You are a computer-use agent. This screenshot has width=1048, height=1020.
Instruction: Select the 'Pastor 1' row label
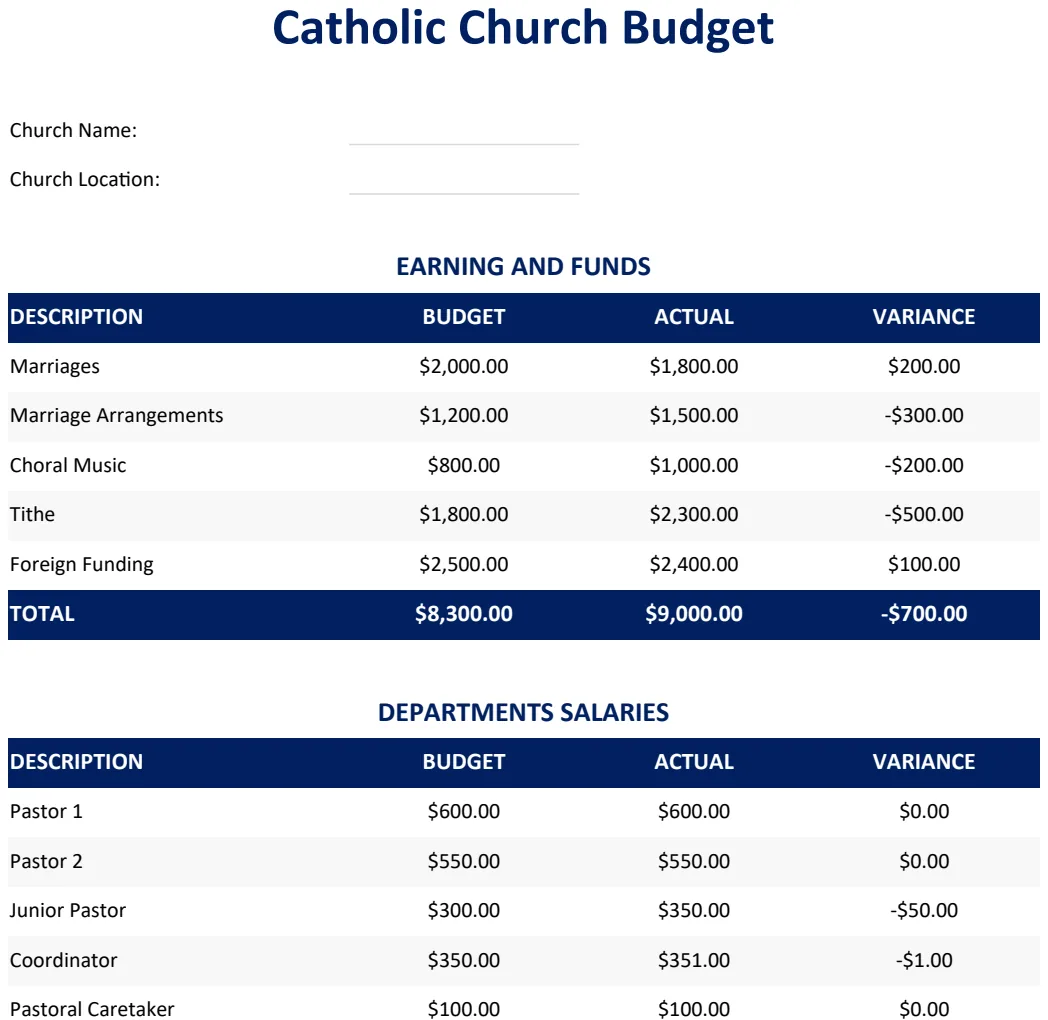[x=46, y=811]
